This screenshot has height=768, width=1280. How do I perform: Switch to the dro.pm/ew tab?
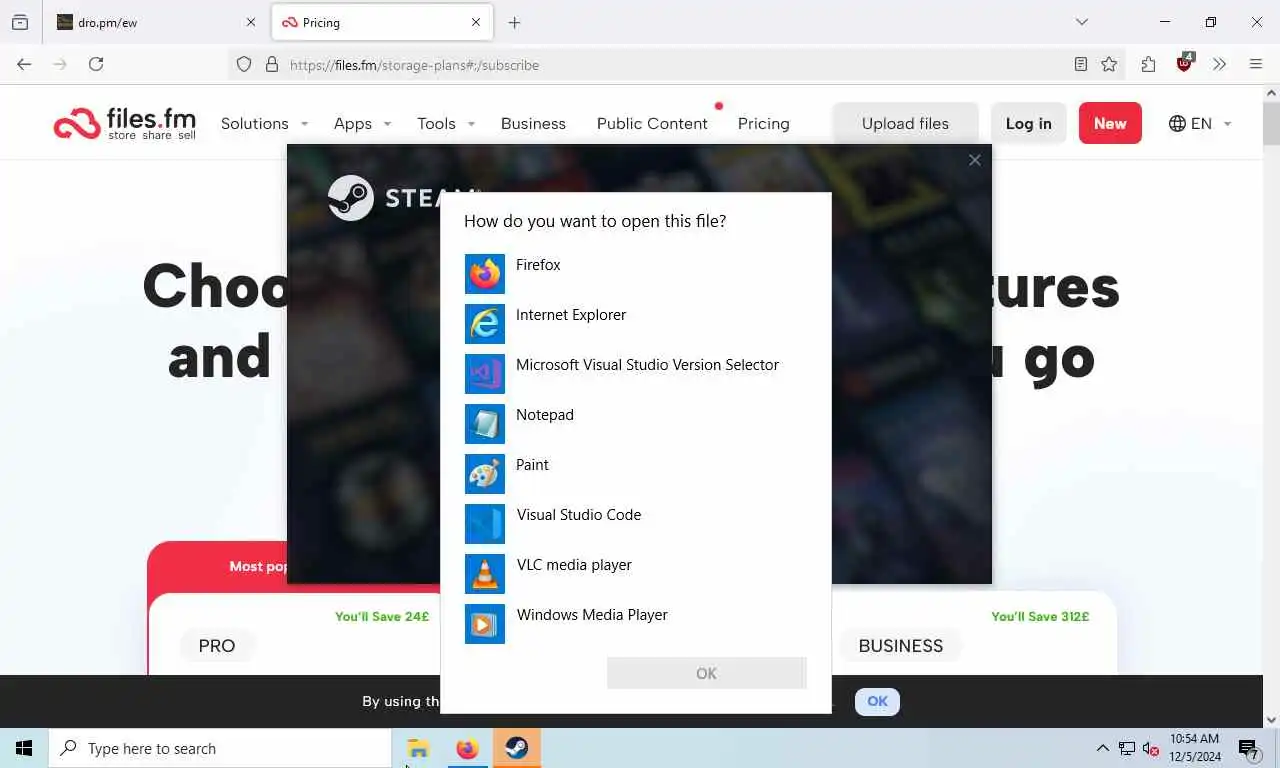tap(155, 22)
